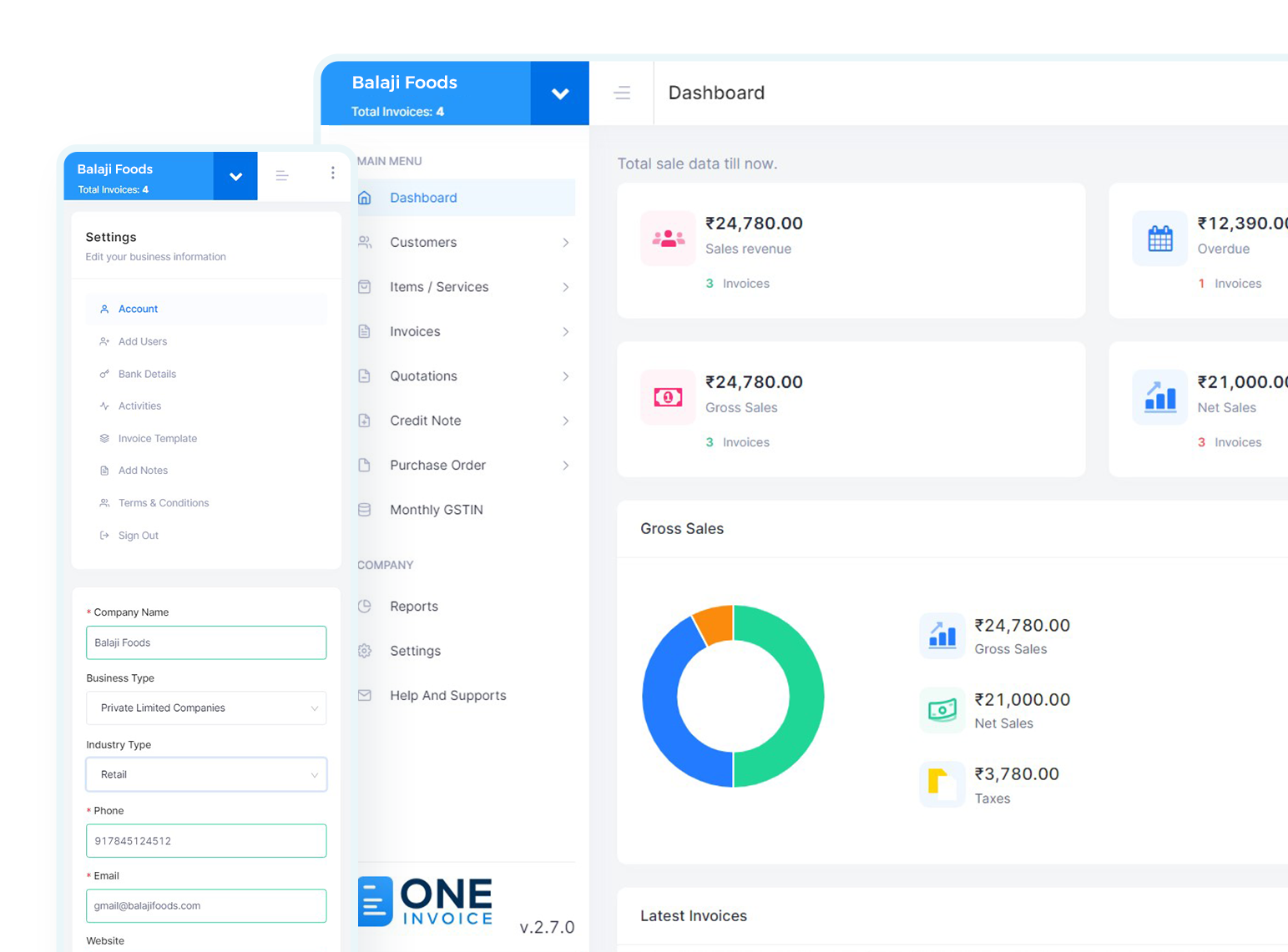Expand the Purchase Order submenu arrow
The image size is (1288, 952).
click(x=565, y=466)
